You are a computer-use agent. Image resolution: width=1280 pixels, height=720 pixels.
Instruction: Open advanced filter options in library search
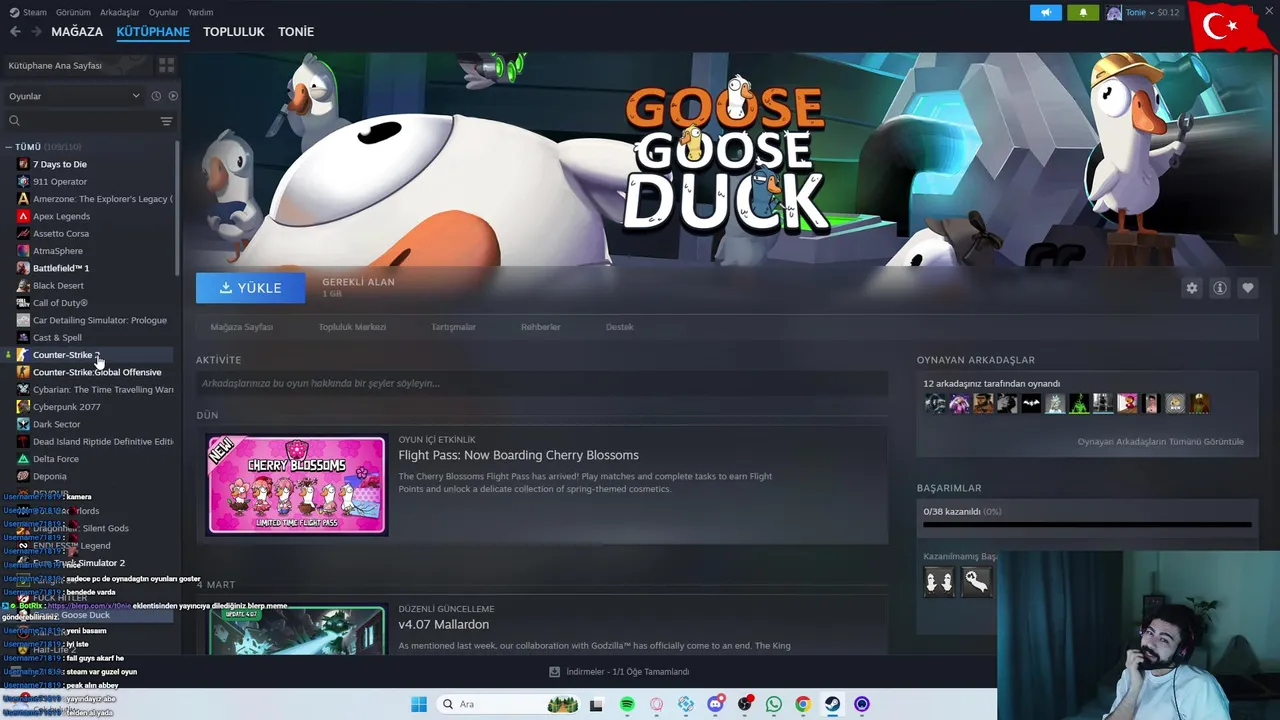(167, 121)
